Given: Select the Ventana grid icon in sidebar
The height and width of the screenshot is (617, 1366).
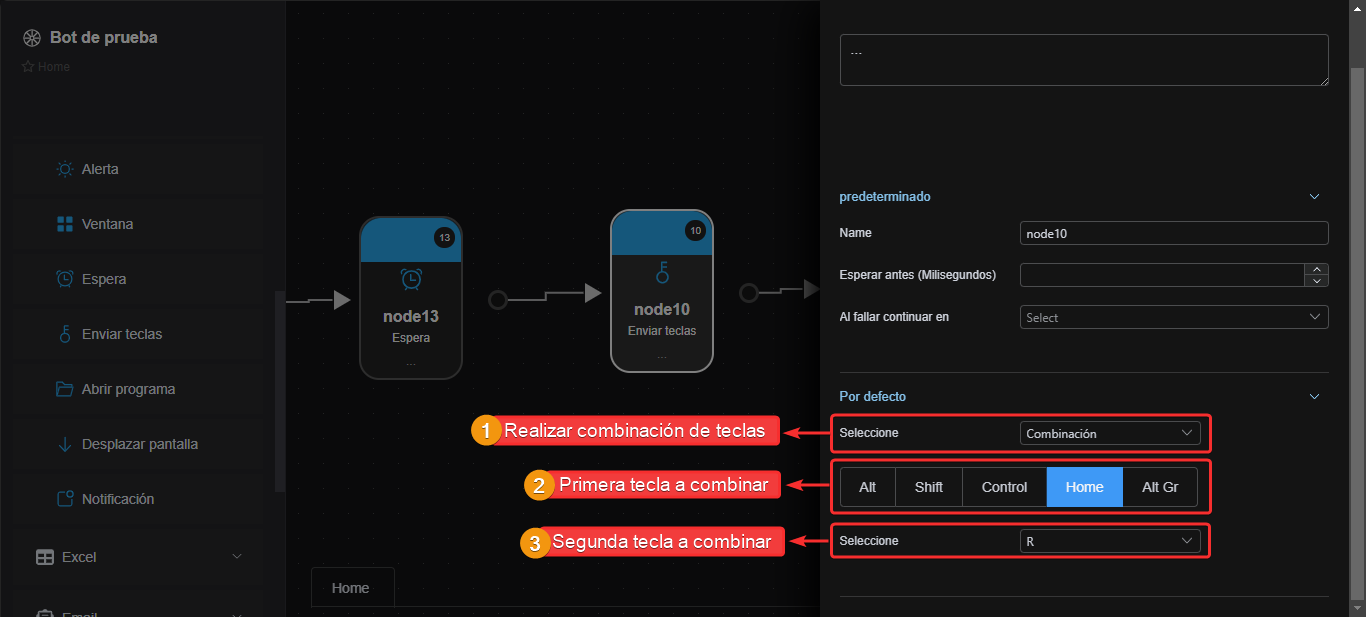Looking at the screenshot, I should point(65,224).
